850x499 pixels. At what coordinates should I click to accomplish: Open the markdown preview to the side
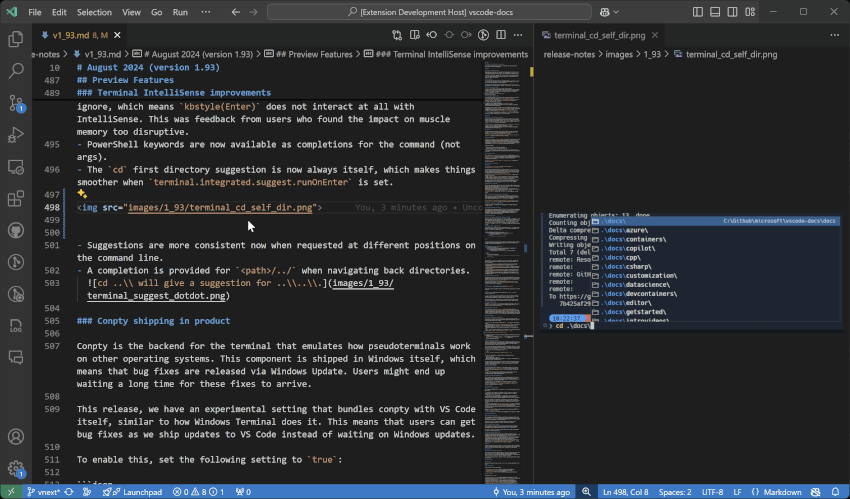[x=415, y=35]
